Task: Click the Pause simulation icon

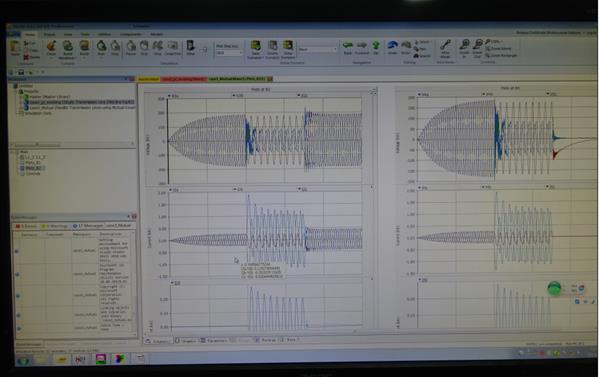Action: (x=131, y=47)
